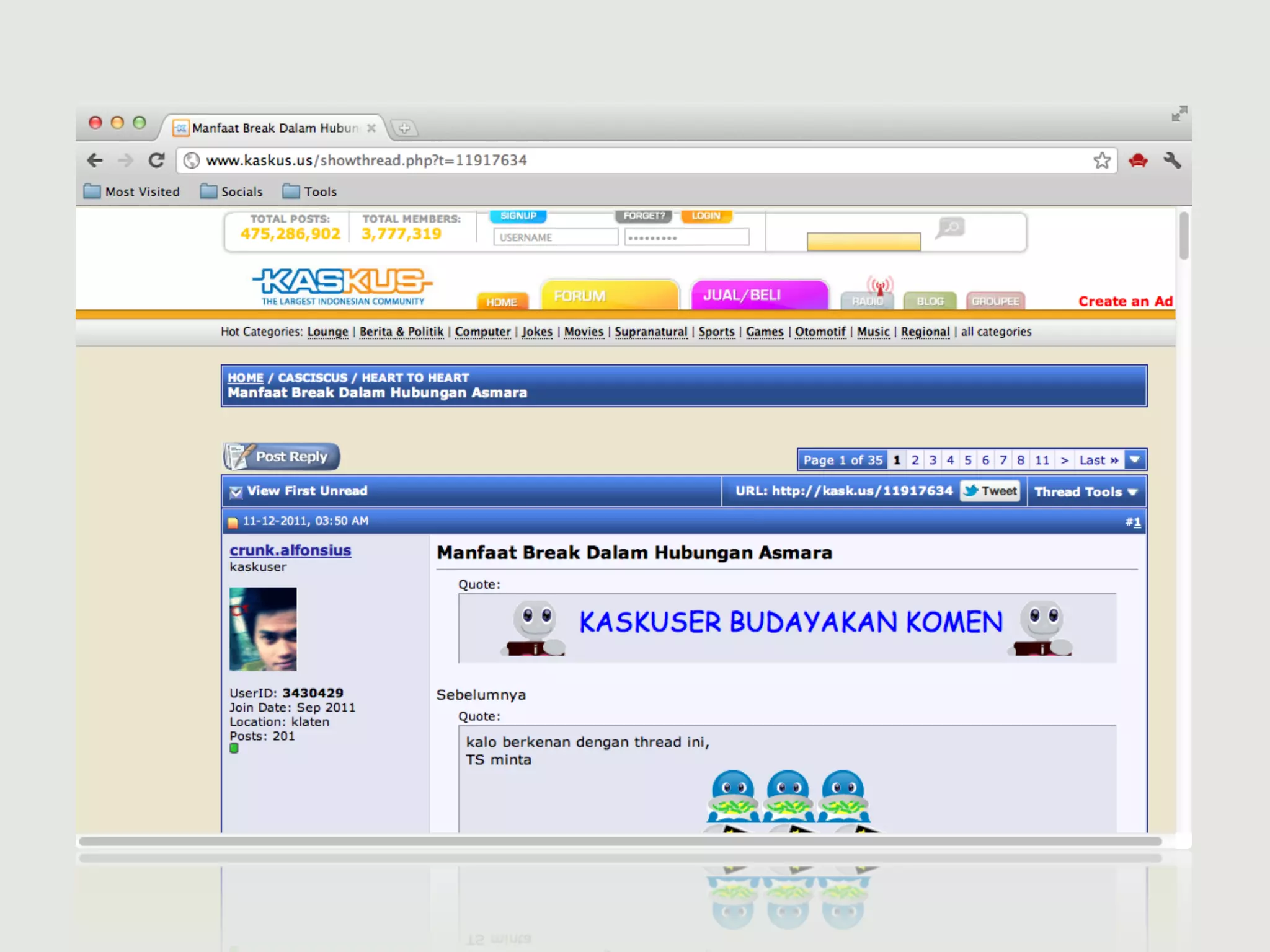Open the Radio antenna icon
1270x952 pixels.
(879, 288)
